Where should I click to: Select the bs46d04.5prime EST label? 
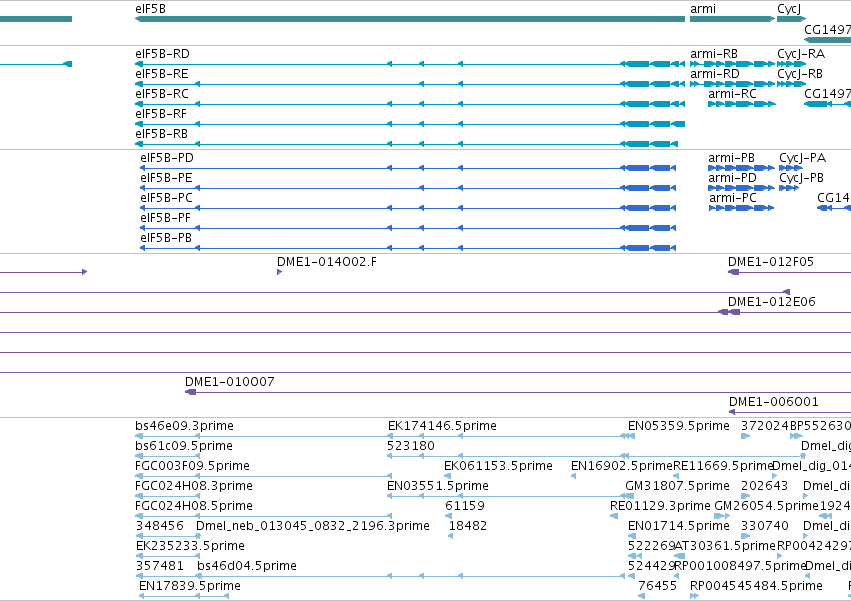click(x=247, y=566)
